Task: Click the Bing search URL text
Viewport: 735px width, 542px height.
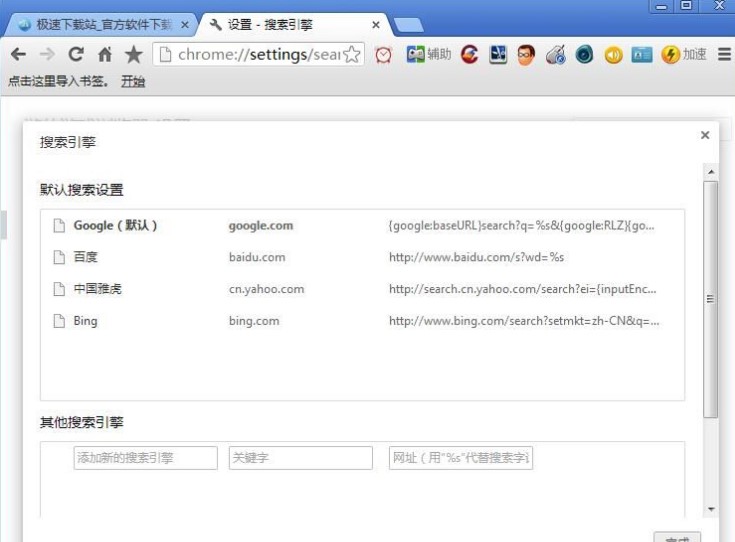Action: click(x=524, y=321)
